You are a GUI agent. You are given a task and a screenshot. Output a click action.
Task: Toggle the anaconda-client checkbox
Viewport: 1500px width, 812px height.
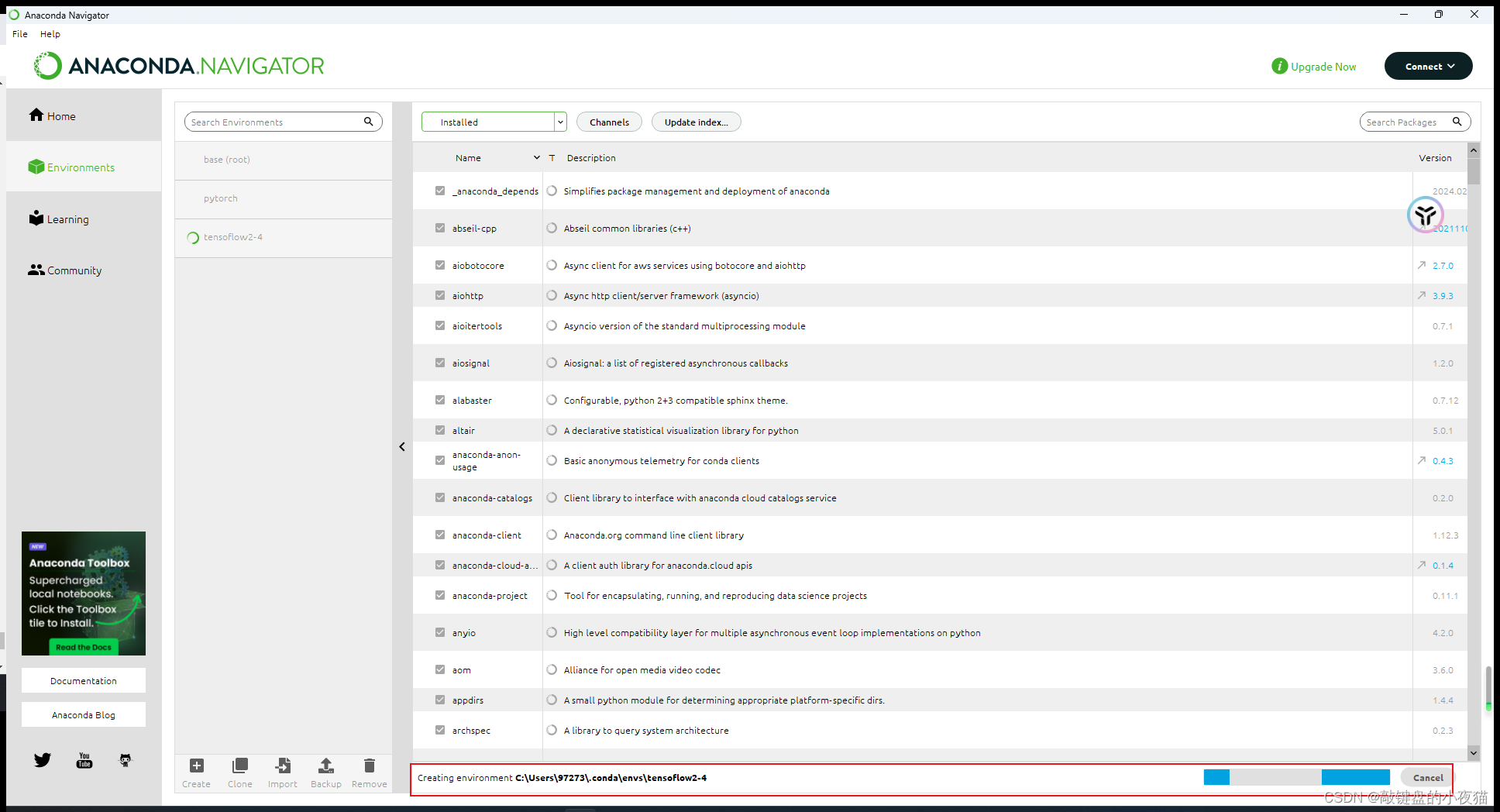pyautogui.click(x=440, y=535)
